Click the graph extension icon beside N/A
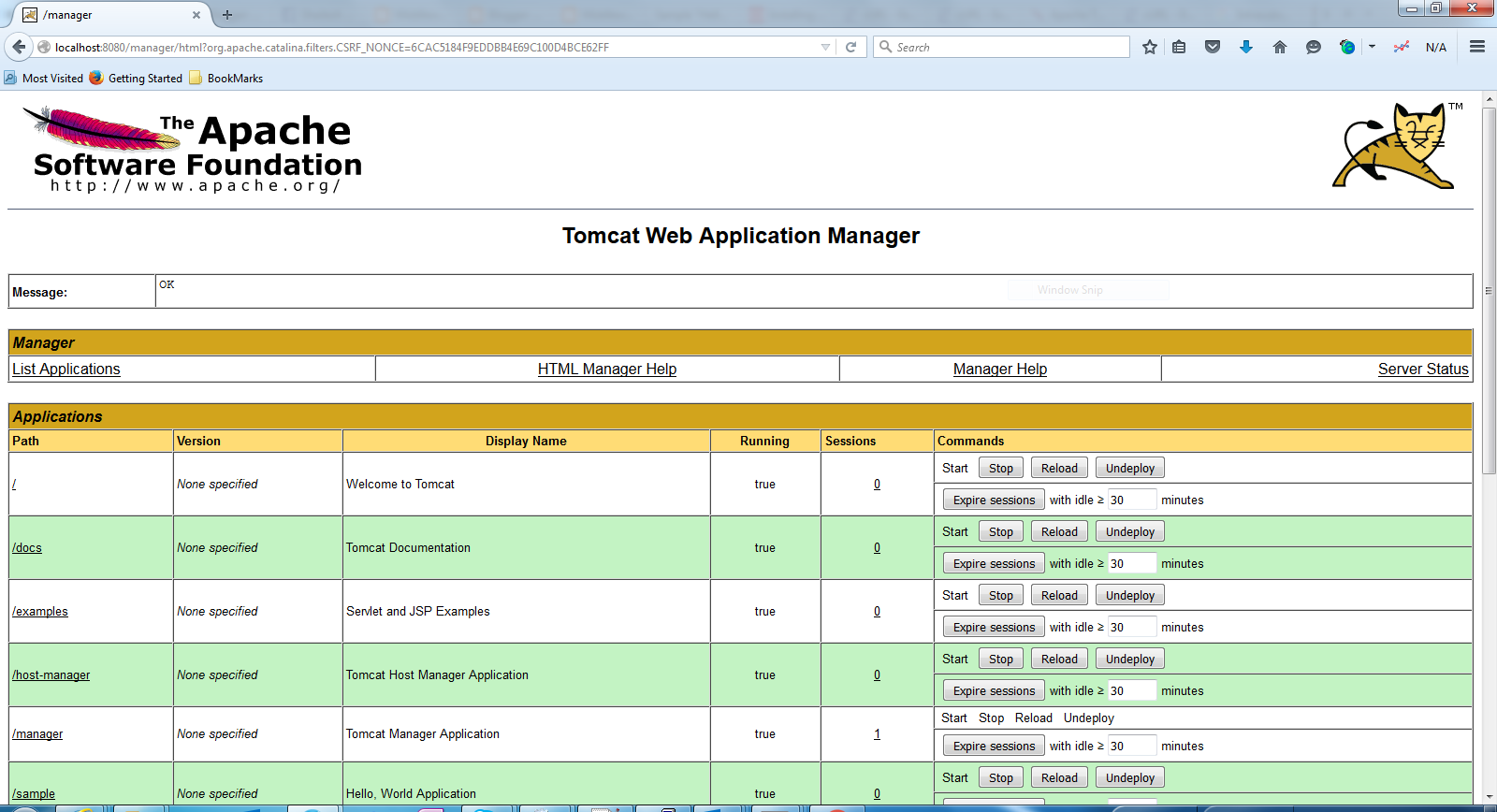The height and width of the screenshot is (812, 1497). (1401, 47)
